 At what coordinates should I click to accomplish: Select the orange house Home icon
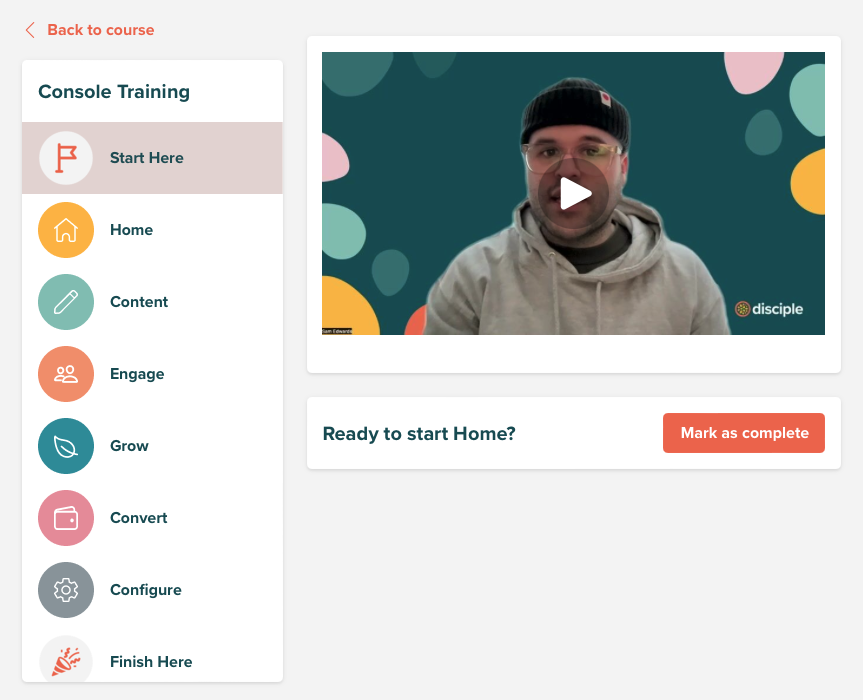pyautogui.click(x=66, y=230)
